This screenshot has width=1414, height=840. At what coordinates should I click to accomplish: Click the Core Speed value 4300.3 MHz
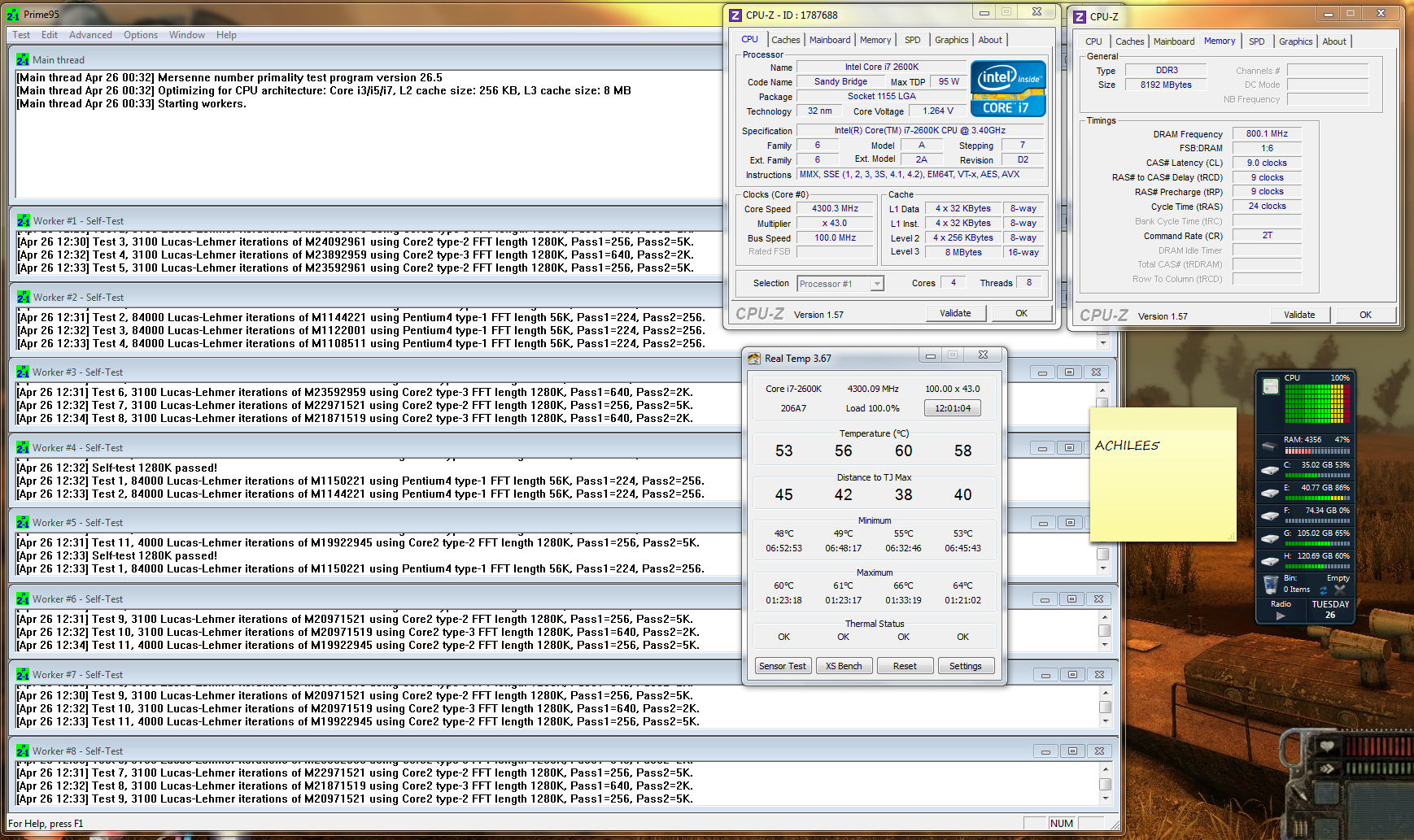tap(835, 208)
